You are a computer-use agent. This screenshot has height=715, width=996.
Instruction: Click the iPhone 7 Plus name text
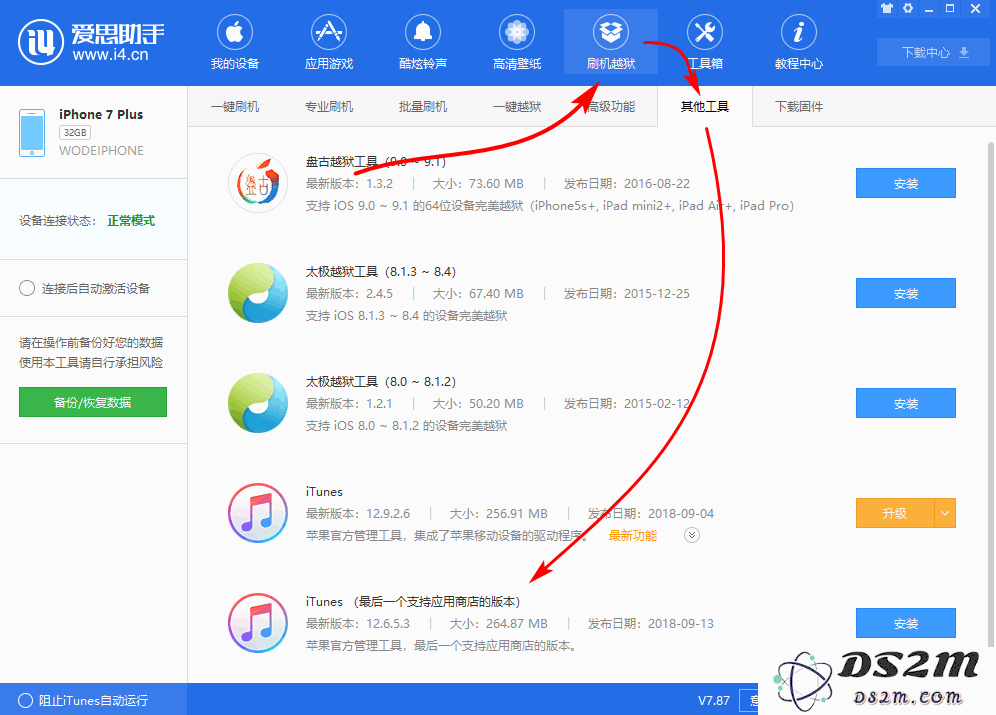[x=101, y=114]
